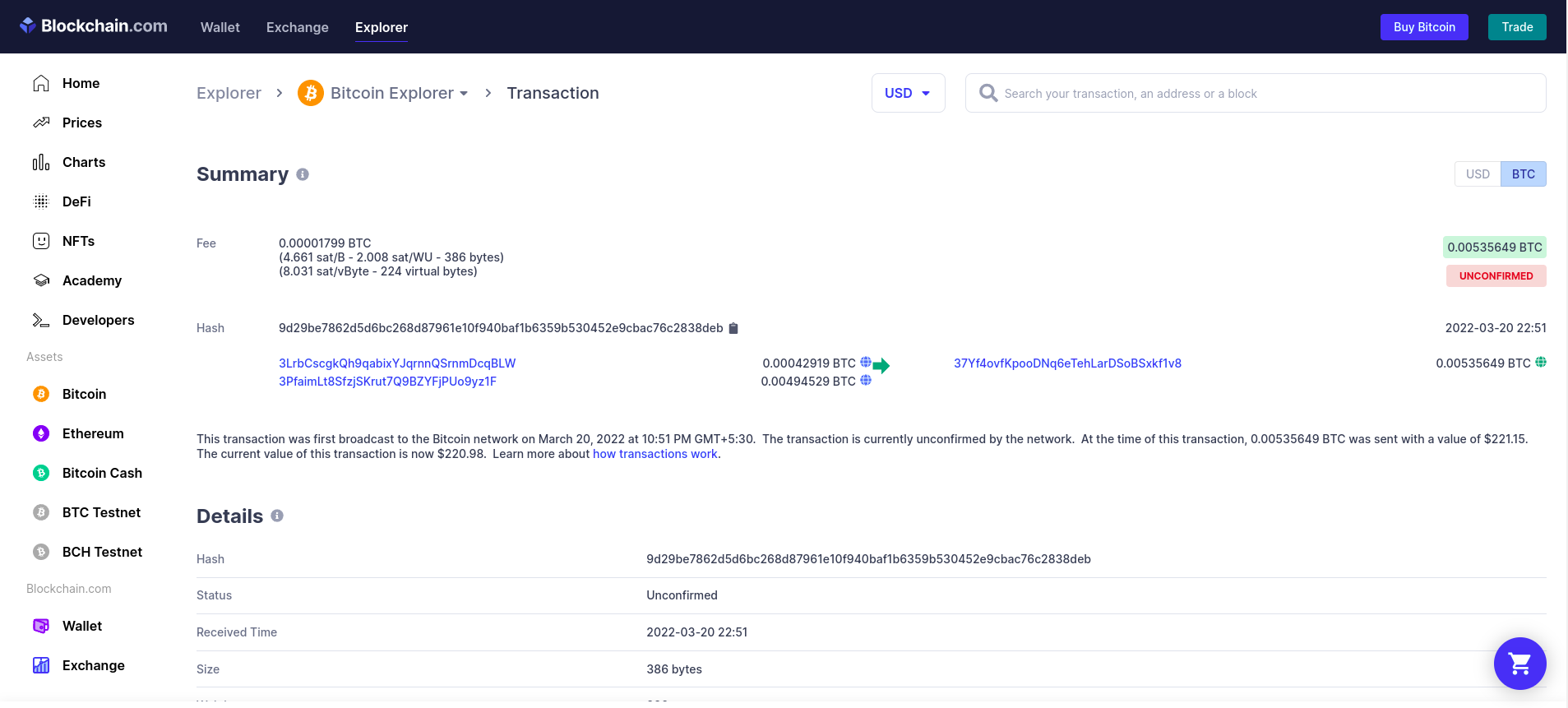Click globe icon next to 0.00494529 BTC
1568x708 pixels.
[866, 380]
